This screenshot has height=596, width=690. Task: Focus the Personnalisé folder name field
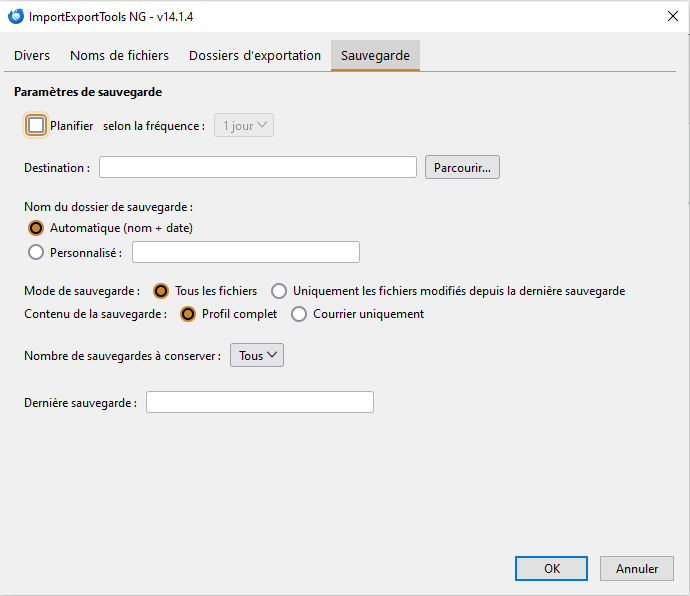point(246,252)
